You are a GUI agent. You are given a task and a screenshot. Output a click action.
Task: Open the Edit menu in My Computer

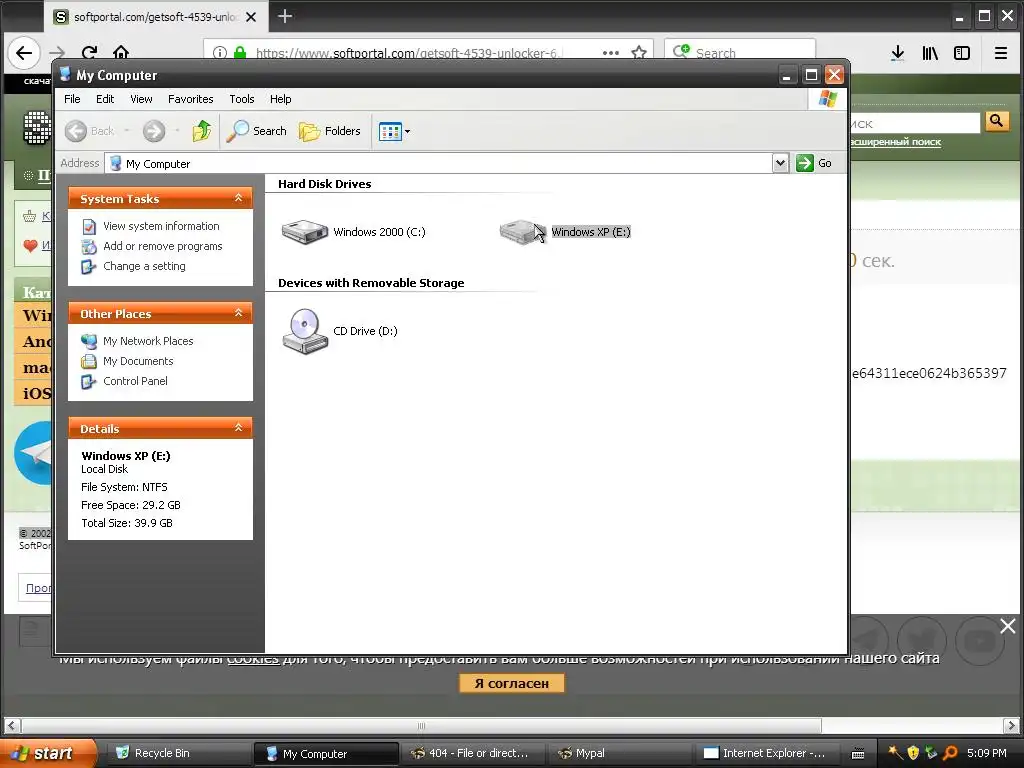pyautogui.click(x=105, y=99)
